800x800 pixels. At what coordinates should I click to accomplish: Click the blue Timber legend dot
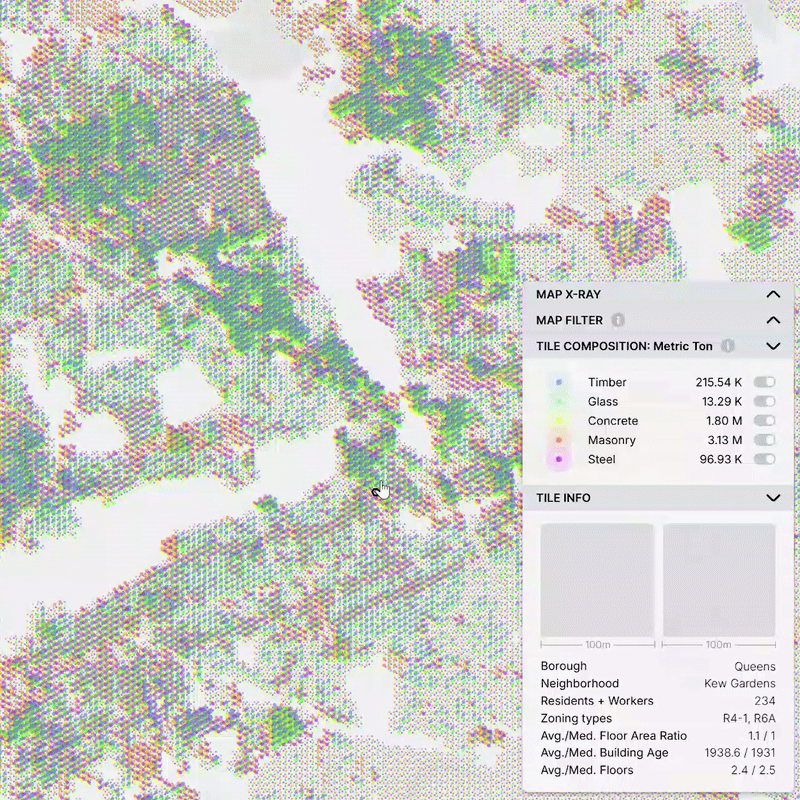pyautogui.click(x=559, y=382)
